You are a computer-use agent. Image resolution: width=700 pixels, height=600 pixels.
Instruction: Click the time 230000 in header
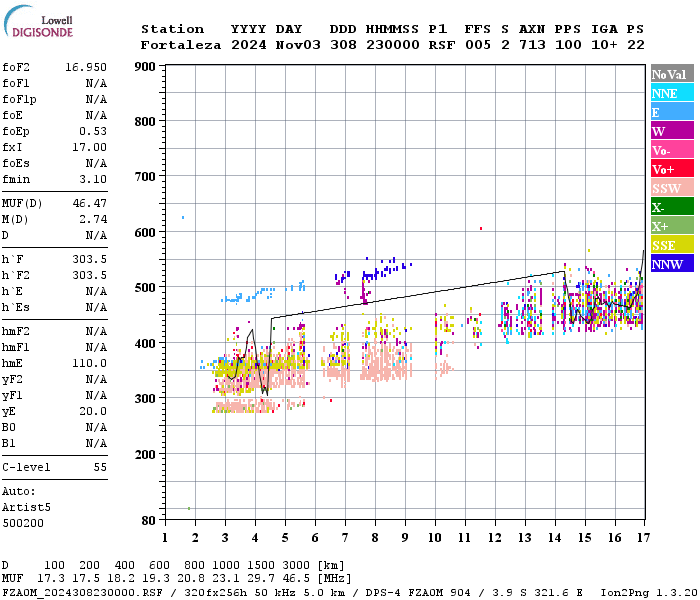[393, 45]
